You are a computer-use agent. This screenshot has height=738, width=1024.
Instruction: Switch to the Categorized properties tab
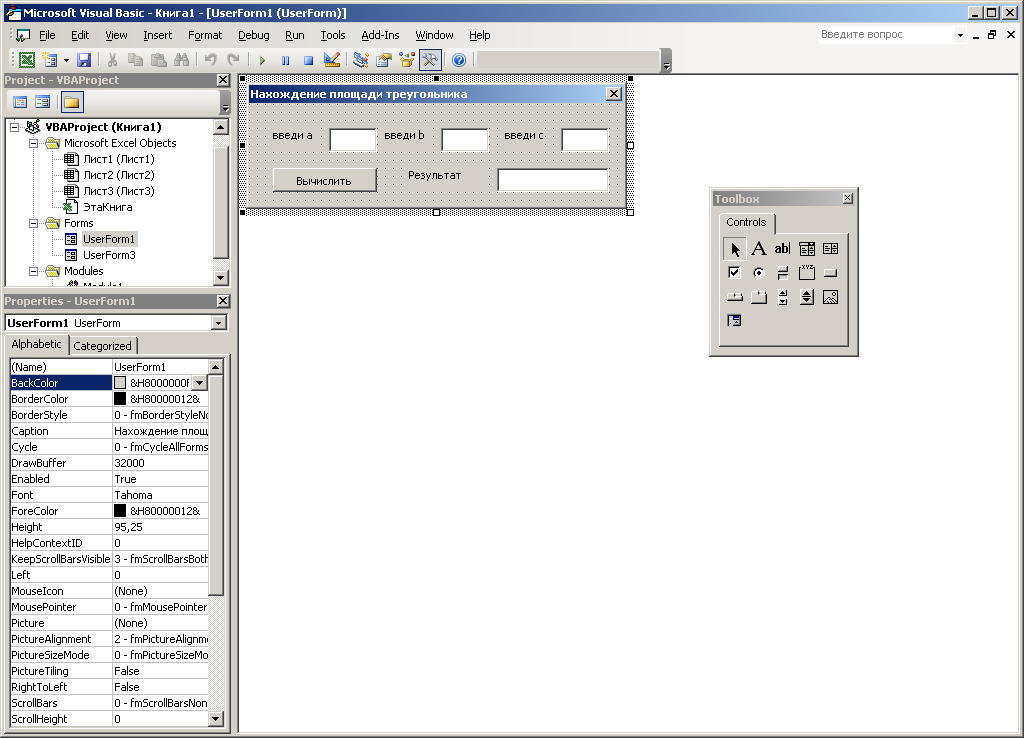click(102, 346)
